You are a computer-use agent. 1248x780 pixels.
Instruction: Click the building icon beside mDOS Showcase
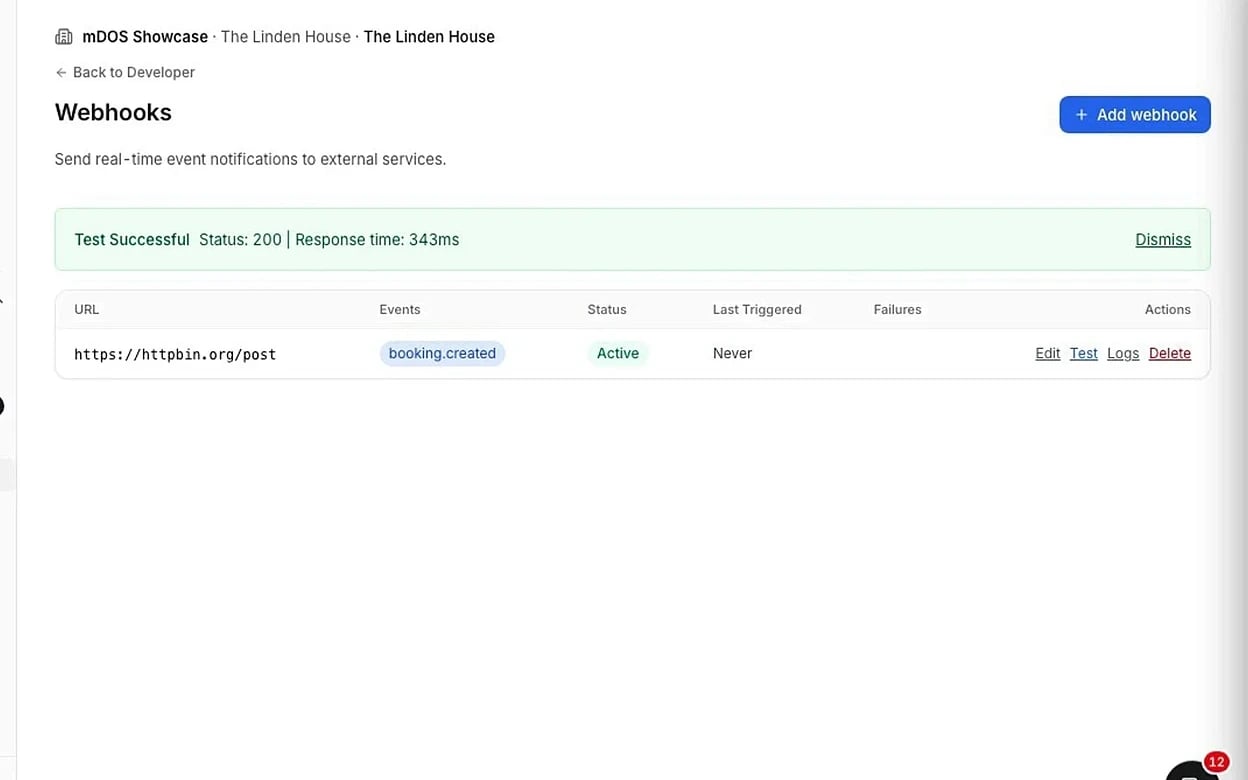(x=64, y=37)
